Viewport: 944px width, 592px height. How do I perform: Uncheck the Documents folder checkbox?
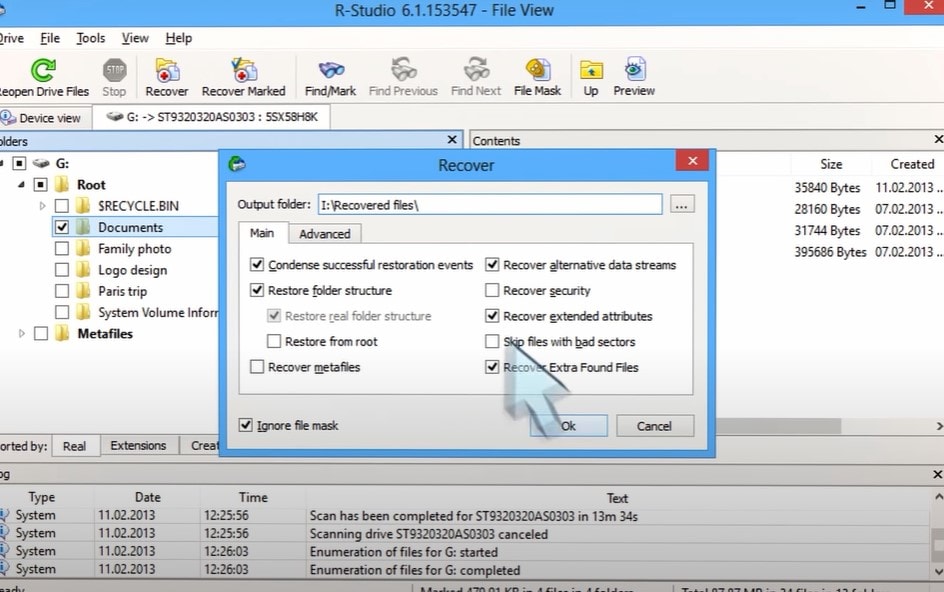click(61, 227)
